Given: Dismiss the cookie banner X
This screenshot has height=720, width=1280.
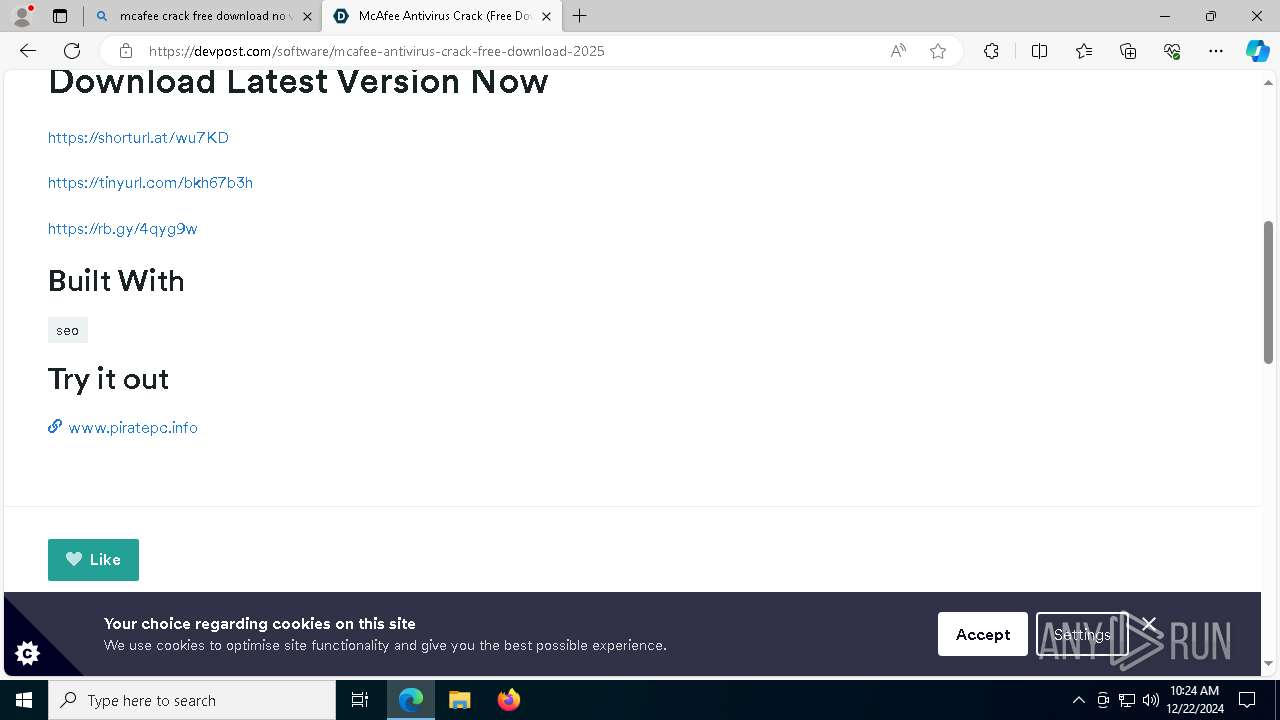Looking at the screenshot, I should coord(1149,624).
